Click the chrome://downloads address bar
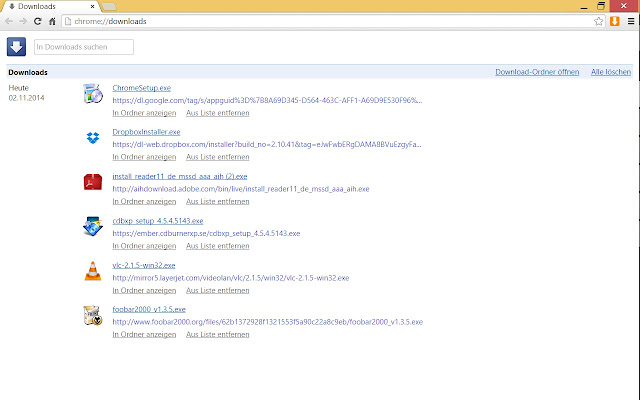Viewport: 640px width, 400px height. tap(327, 21)
